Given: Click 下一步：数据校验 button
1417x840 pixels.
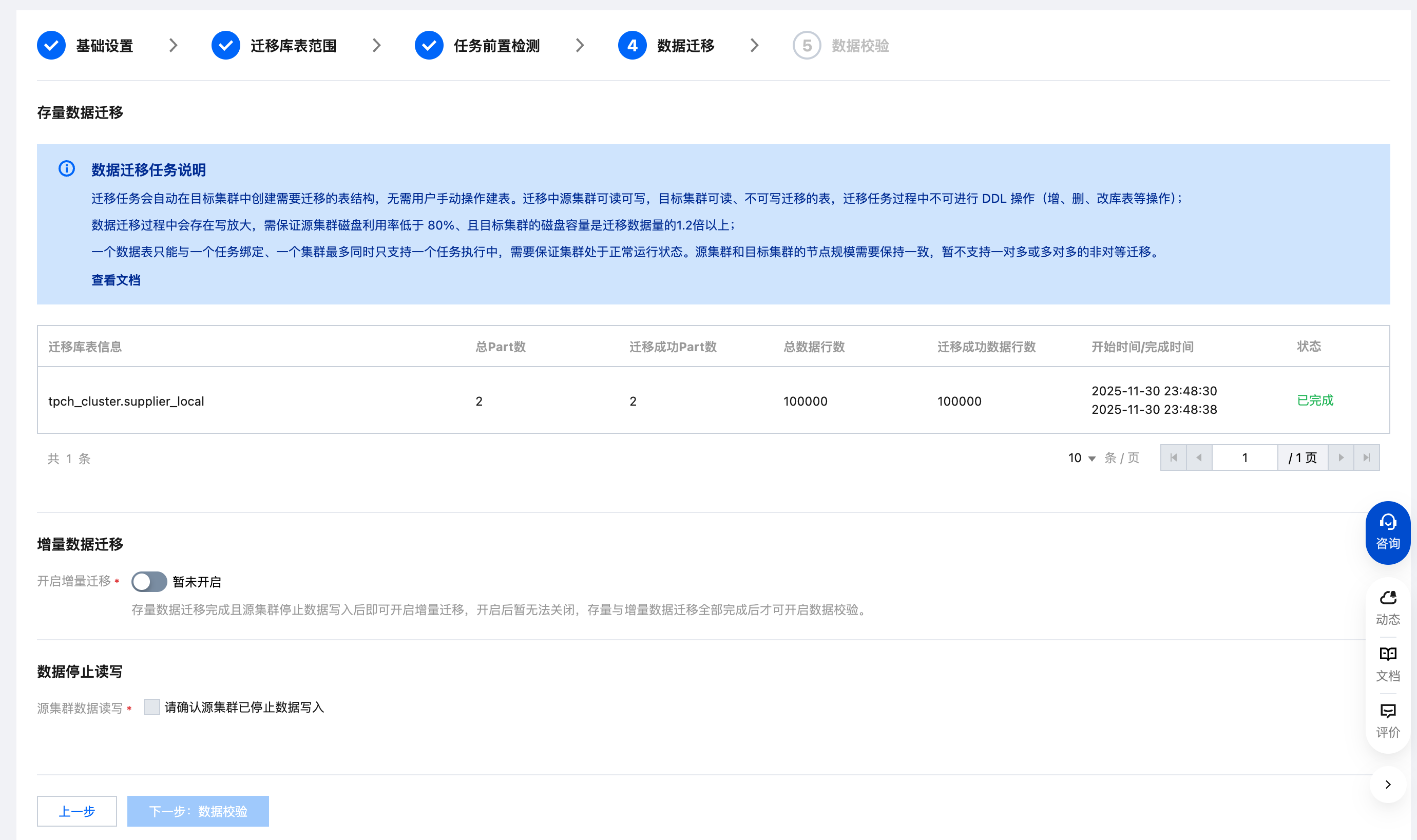Looking at the screenshot, I should pos(198,811).
